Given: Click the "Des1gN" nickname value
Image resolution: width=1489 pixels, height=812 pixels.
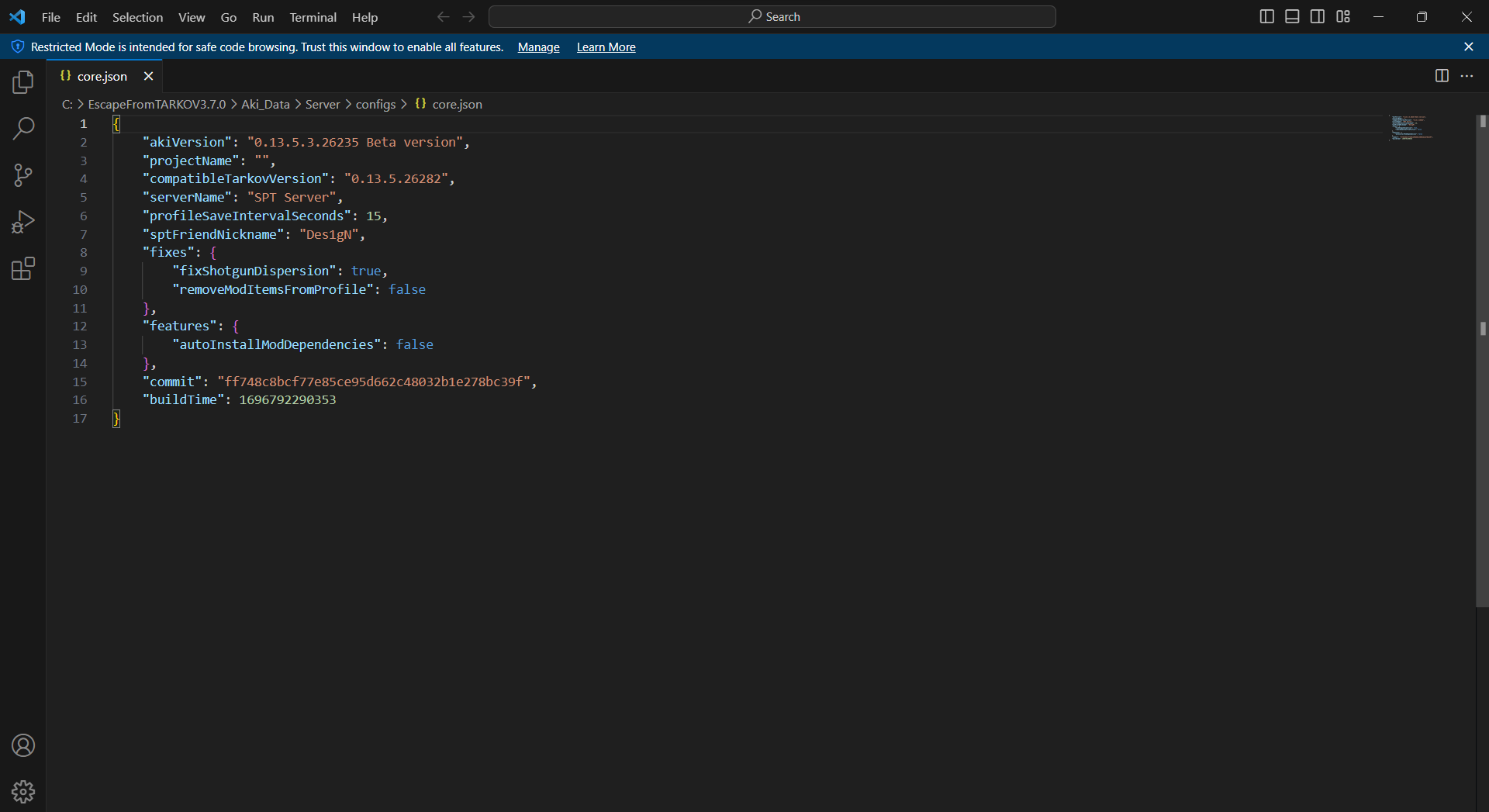Looking at the screenshot, I should pyautogui.click(x=329, y=234).
